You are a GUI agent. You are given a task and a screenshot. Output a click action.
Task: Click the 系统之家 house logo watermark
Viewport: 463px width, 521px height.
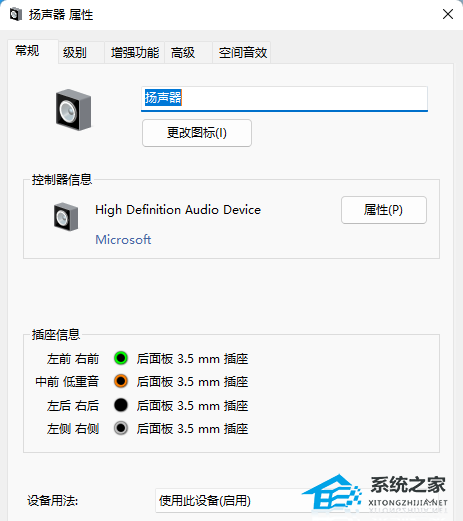(x=375, y=493)
